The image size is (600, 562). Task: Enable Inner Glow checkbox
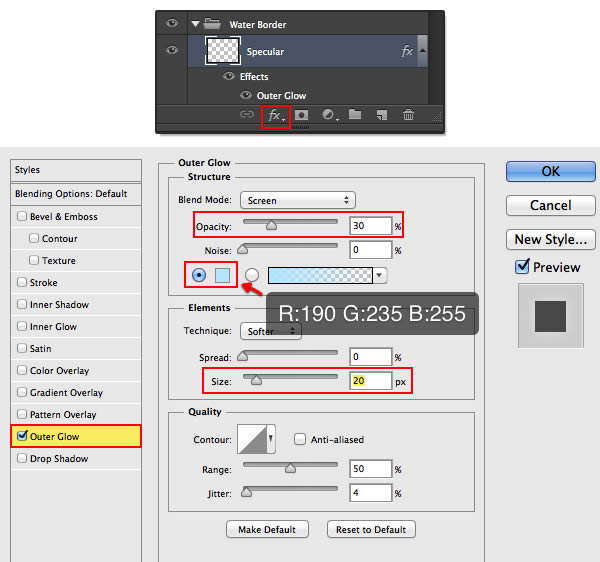tap(22, 326)
